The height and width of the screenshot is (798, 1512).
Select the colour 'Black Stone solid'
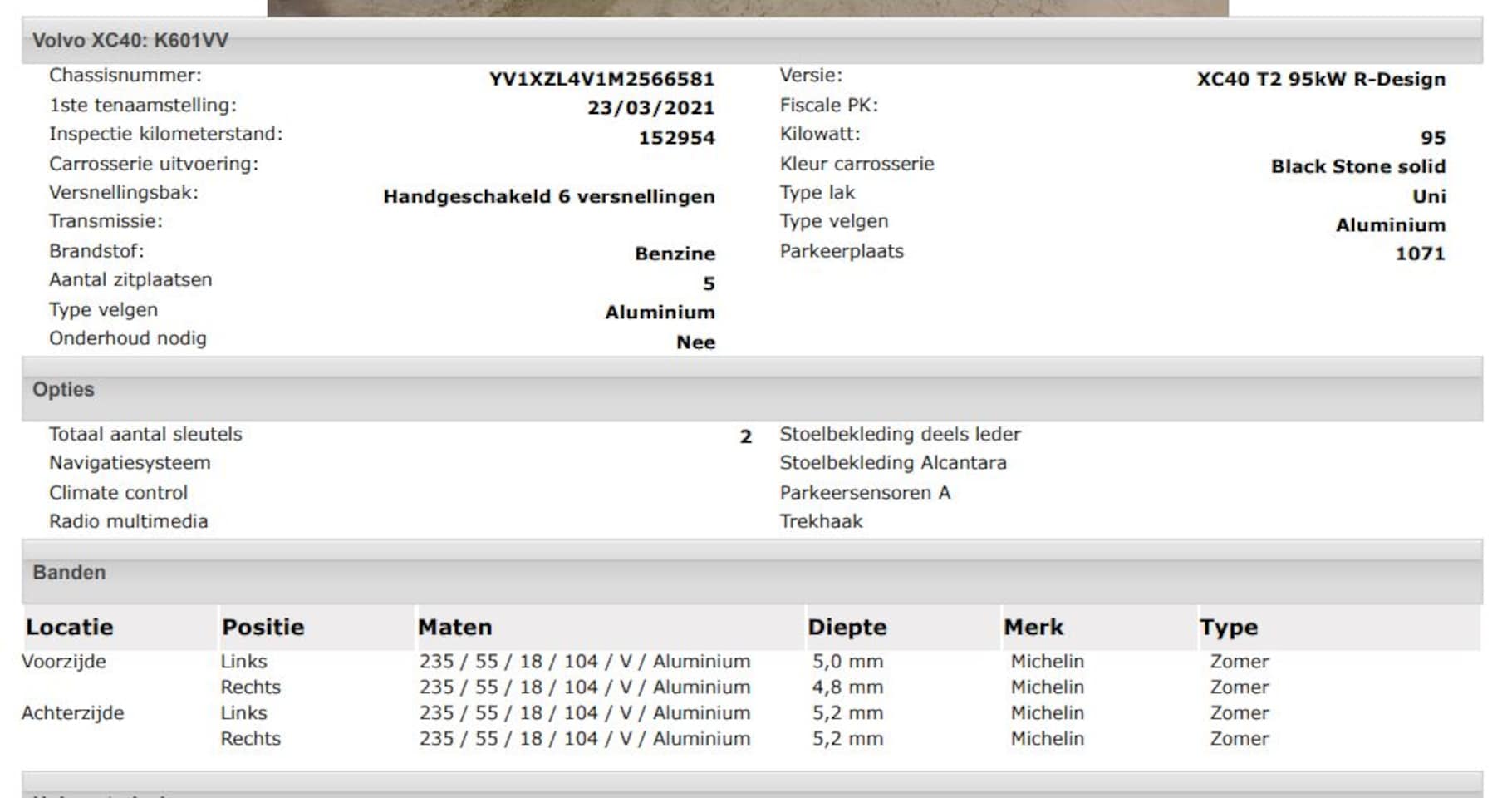click(x=1358, y=166)
